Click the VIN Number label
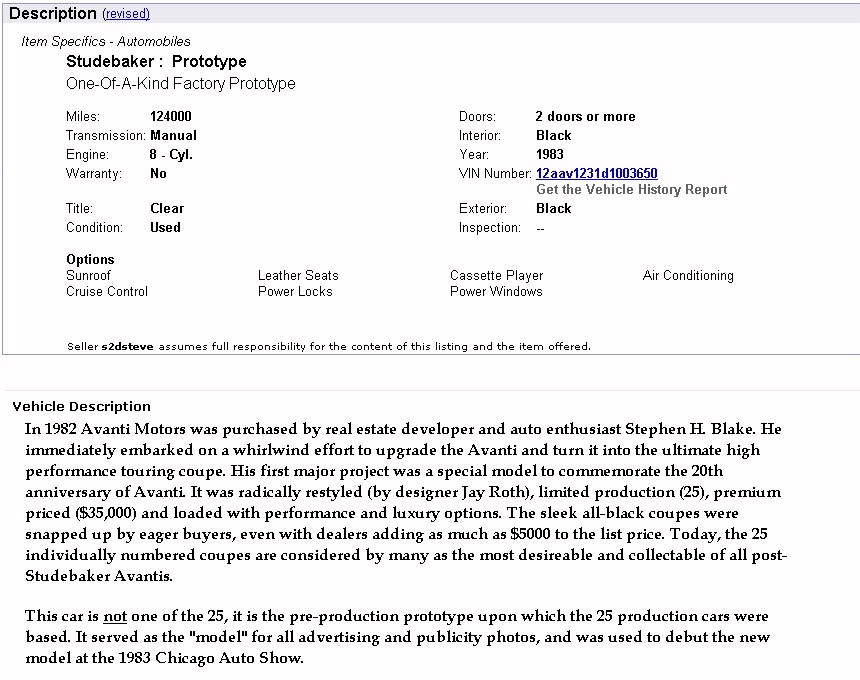Viewport: 860px width, 680px height. click(x=495, y=174)
